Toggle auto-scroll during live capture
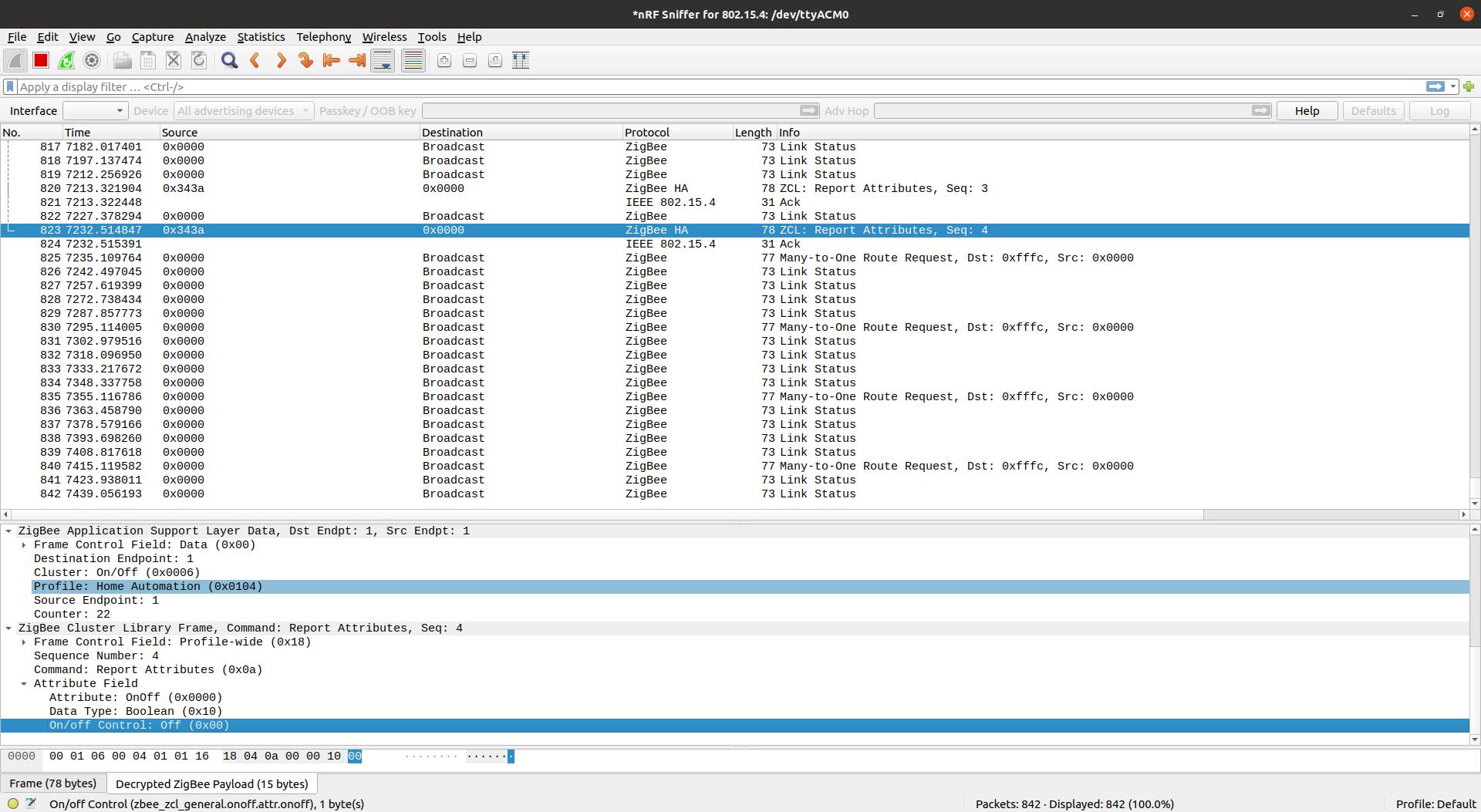The image size is (1481, 812). (383, 60)
